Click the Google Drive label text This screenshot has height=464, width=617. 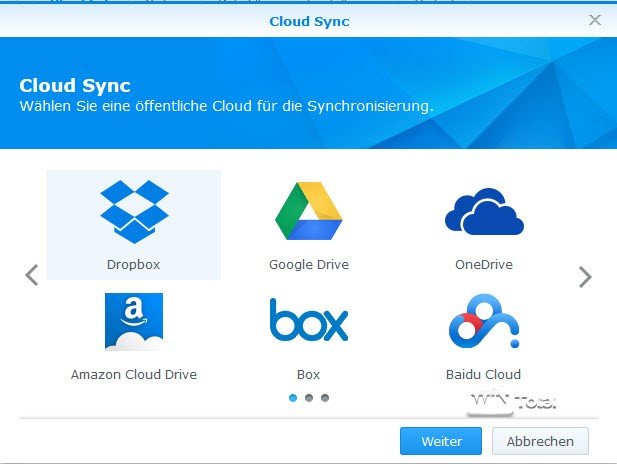click(x=309, y=264)
